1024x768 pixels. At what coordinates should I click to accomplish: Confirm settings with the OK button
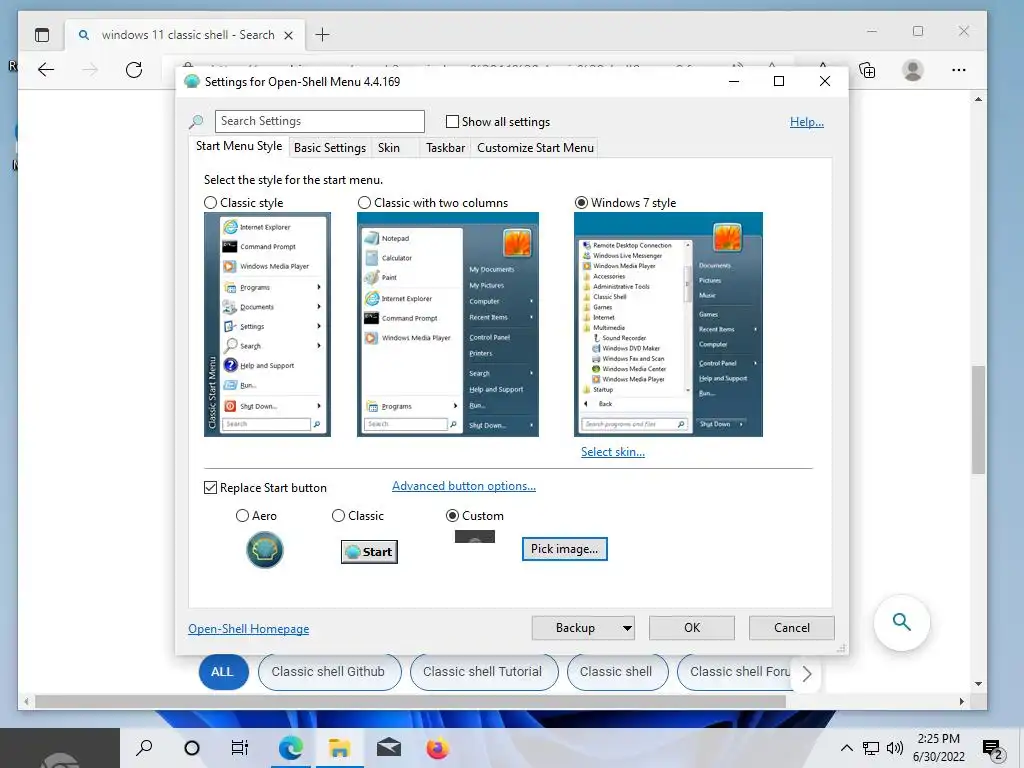point(692,628)
